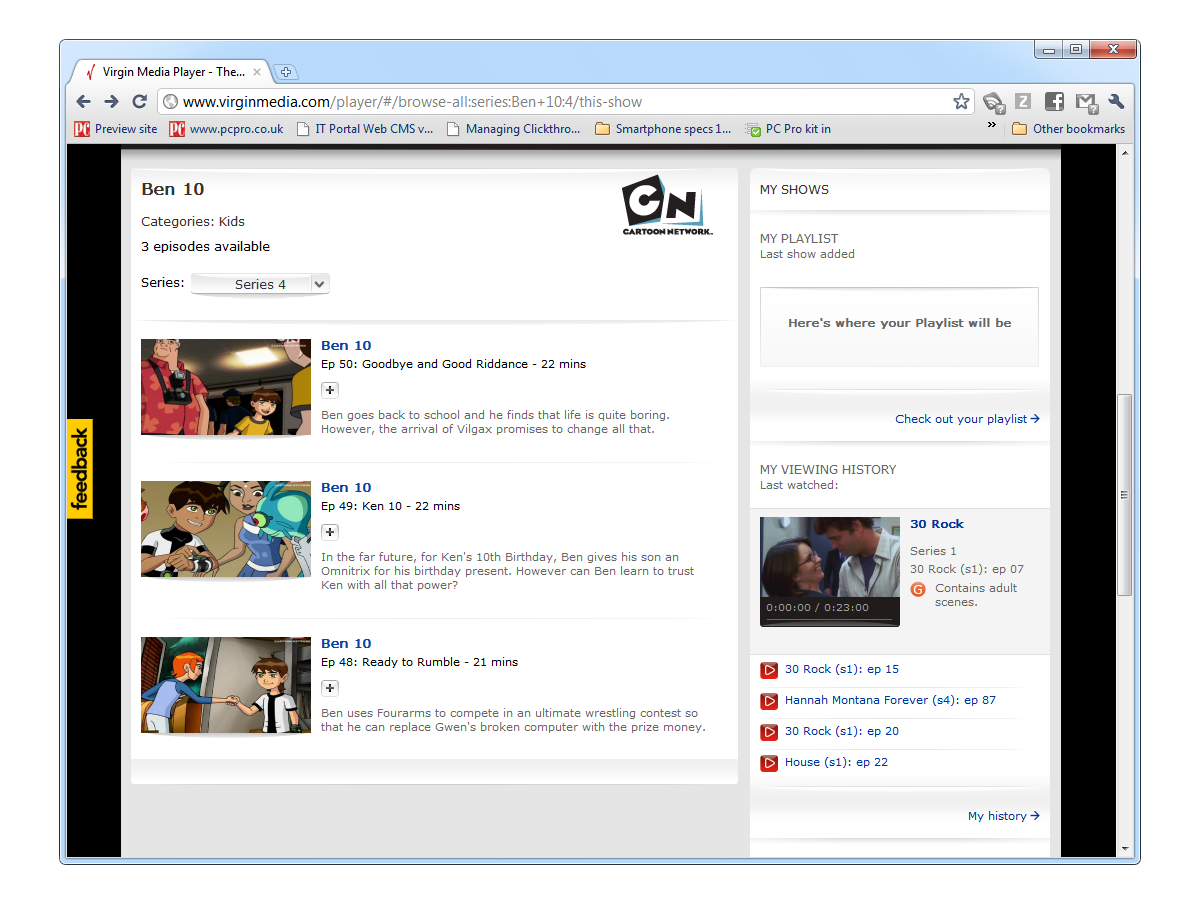Maximize the Chrome window
Viewport: 1200px width, 900px height.
point(1076,49)
